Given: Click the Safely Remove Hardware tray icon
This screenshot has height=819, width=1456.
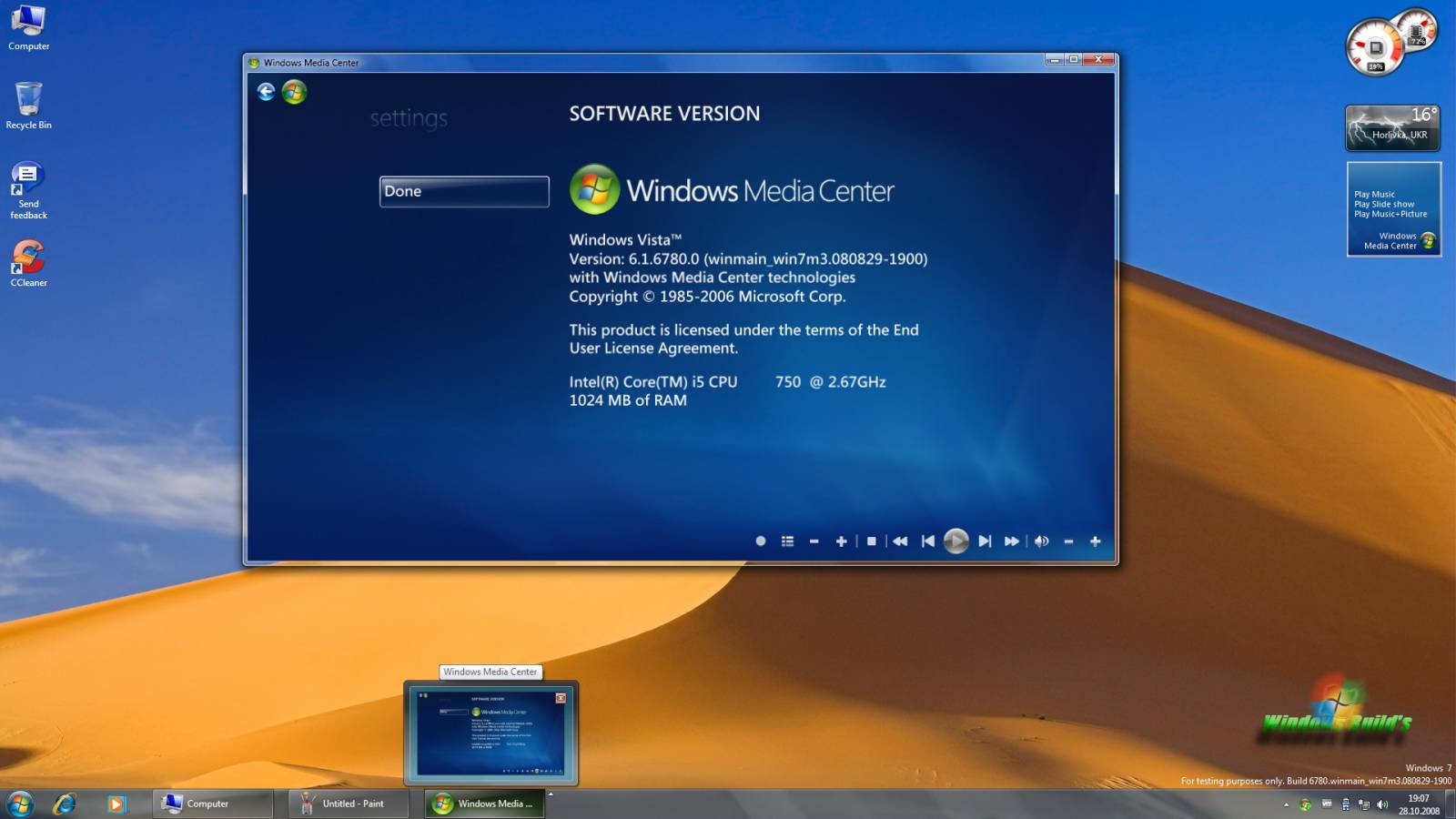Looking at the screenshot, I should (1346, 804).
